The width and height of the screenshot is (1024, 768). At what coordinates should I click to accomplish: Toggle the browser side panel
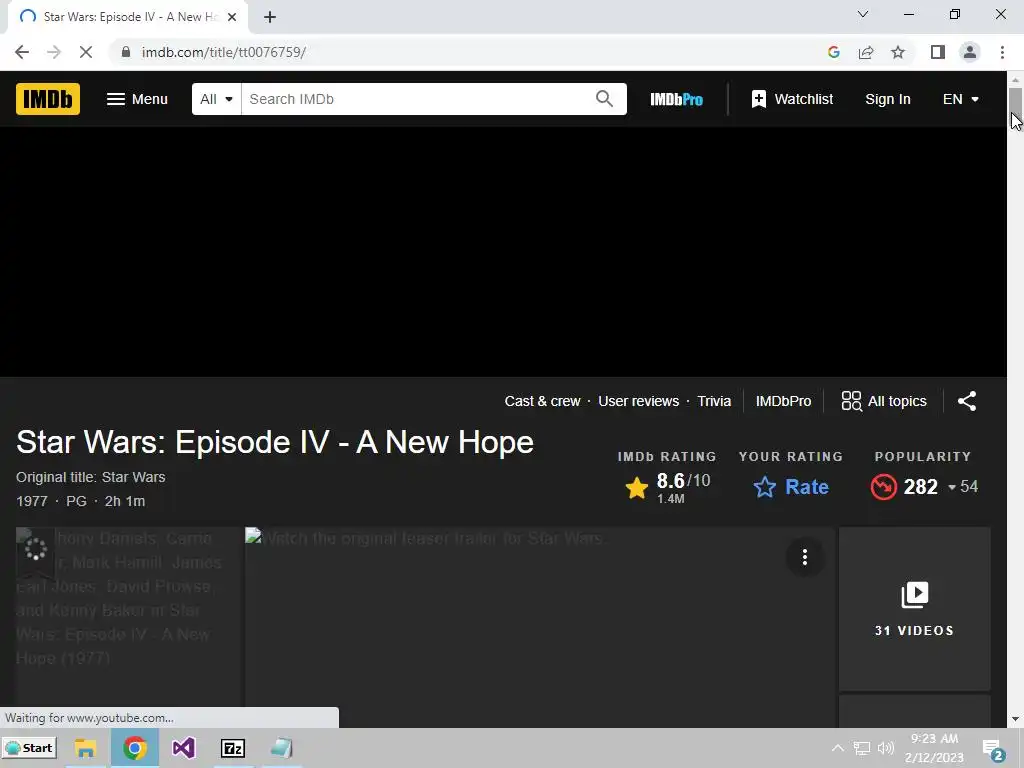938,52
